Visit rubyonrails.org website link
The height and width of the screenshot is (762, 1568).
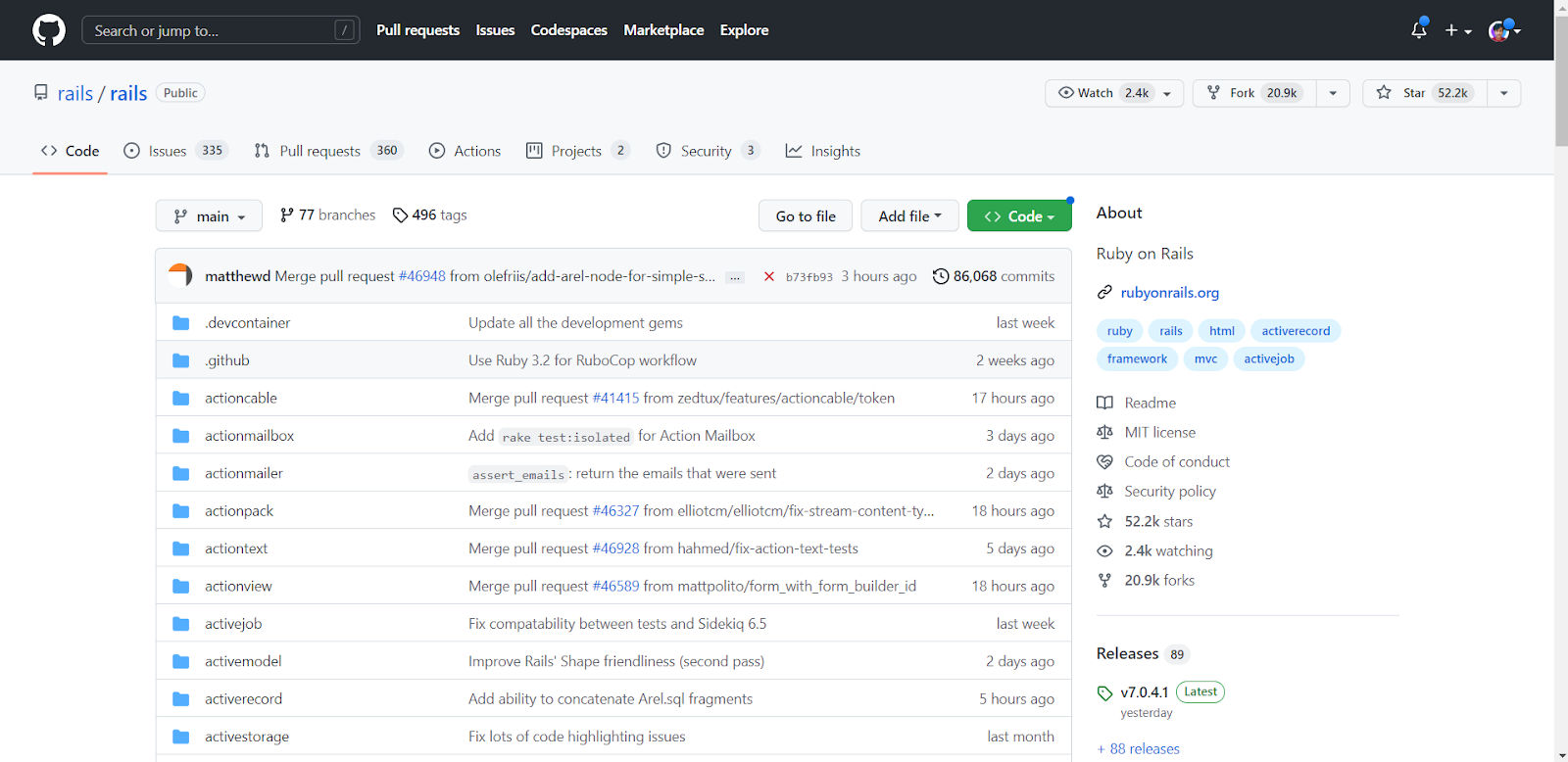(x=1170, y=292)
